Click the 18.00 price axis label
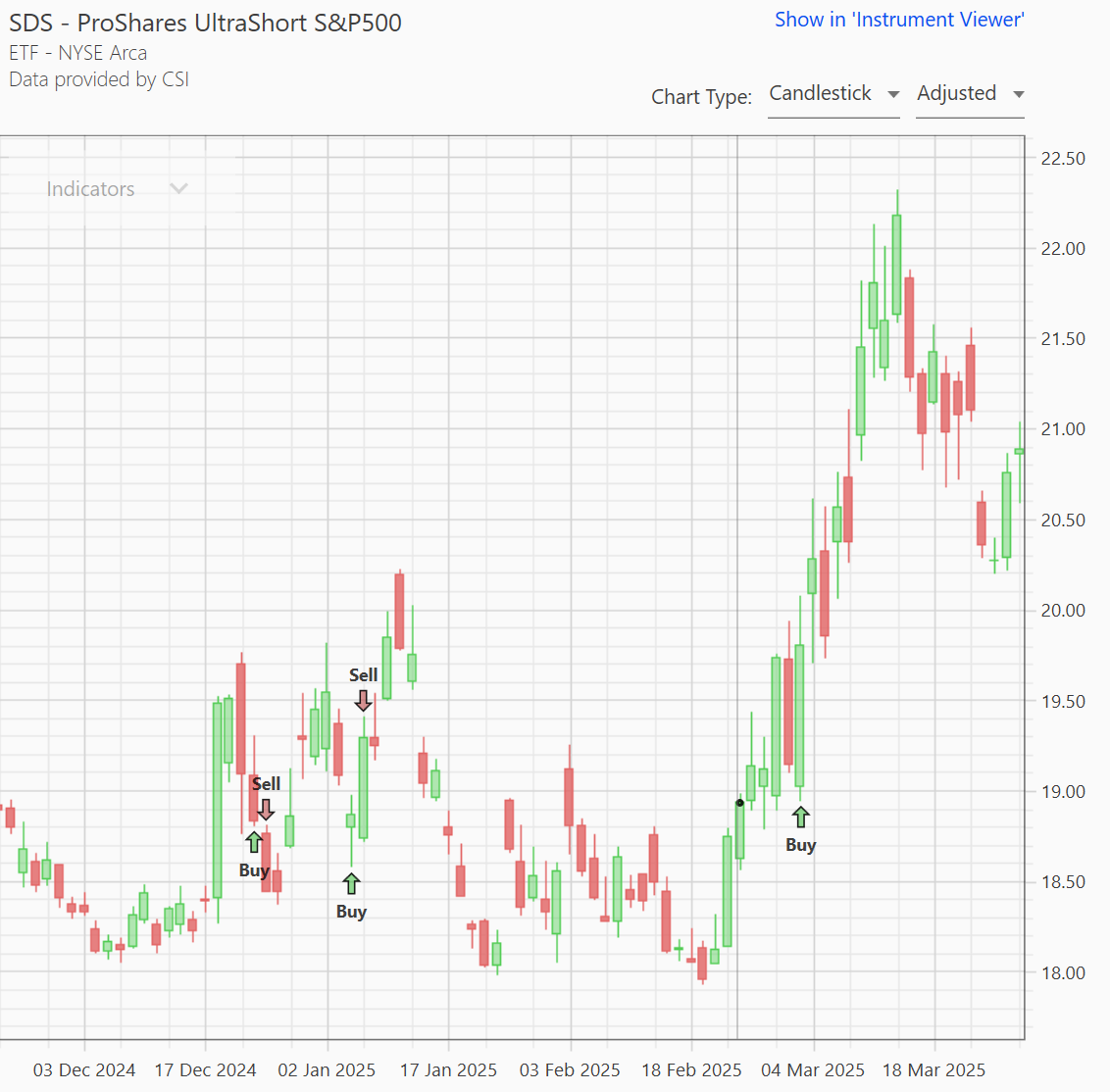 (x=1063, y=973)
